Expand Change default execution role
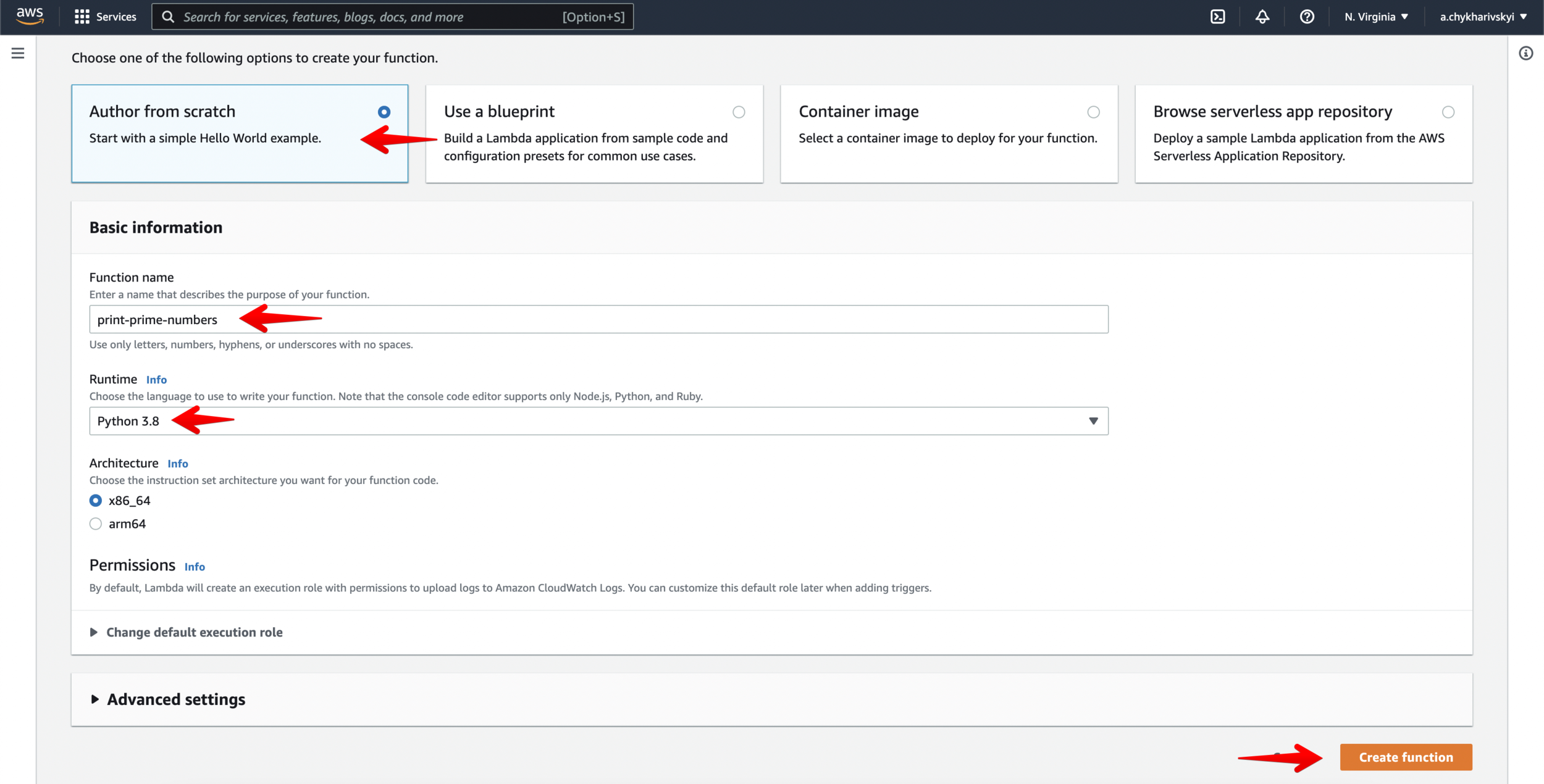The width and height of the screenshot is (1544, 784). coord(193,632)
